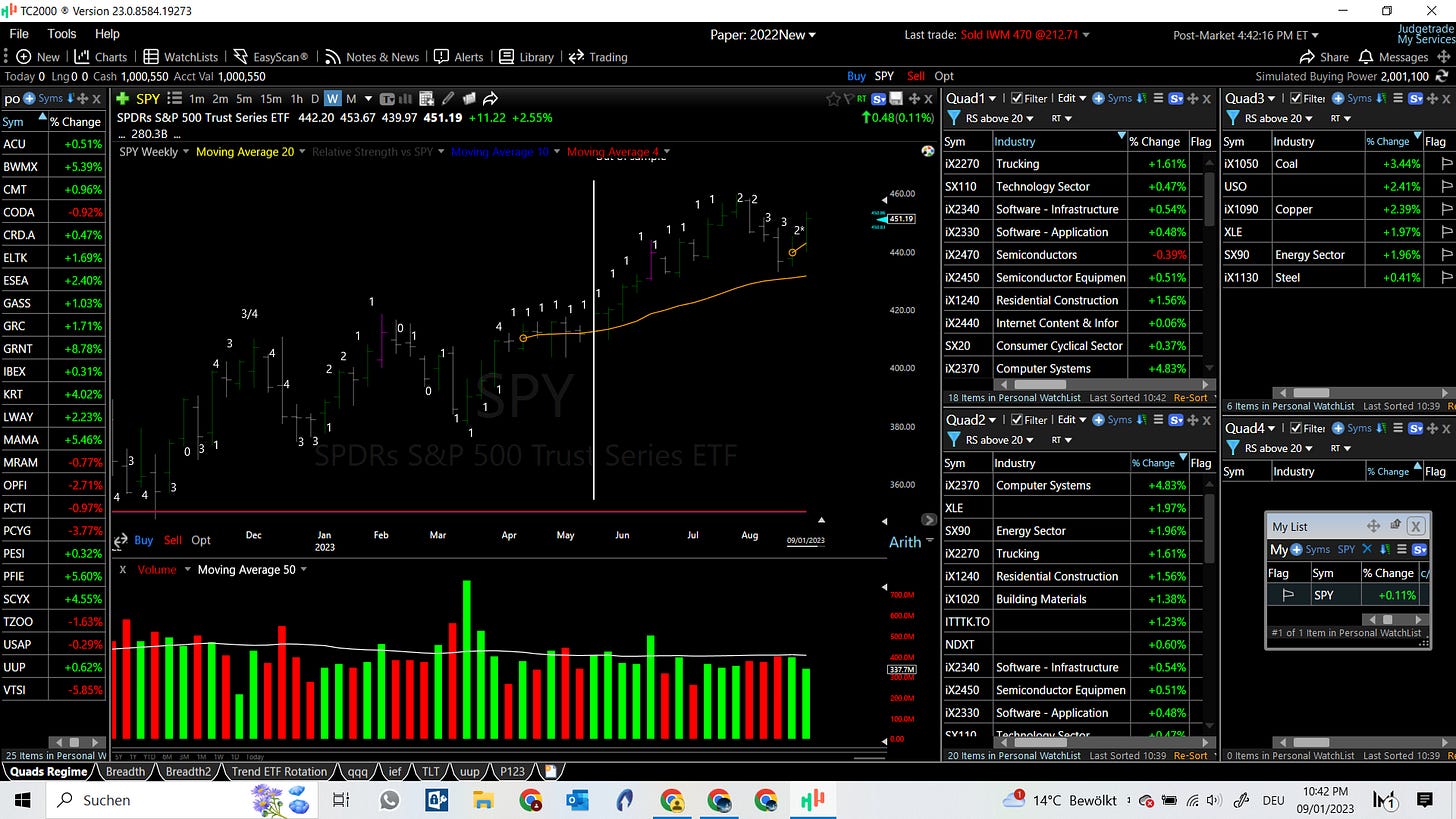The height and width of the screenshot is (819, 1456).
Task: Toggle the favorite star icon on SPY chart
Action: point(833,98)
